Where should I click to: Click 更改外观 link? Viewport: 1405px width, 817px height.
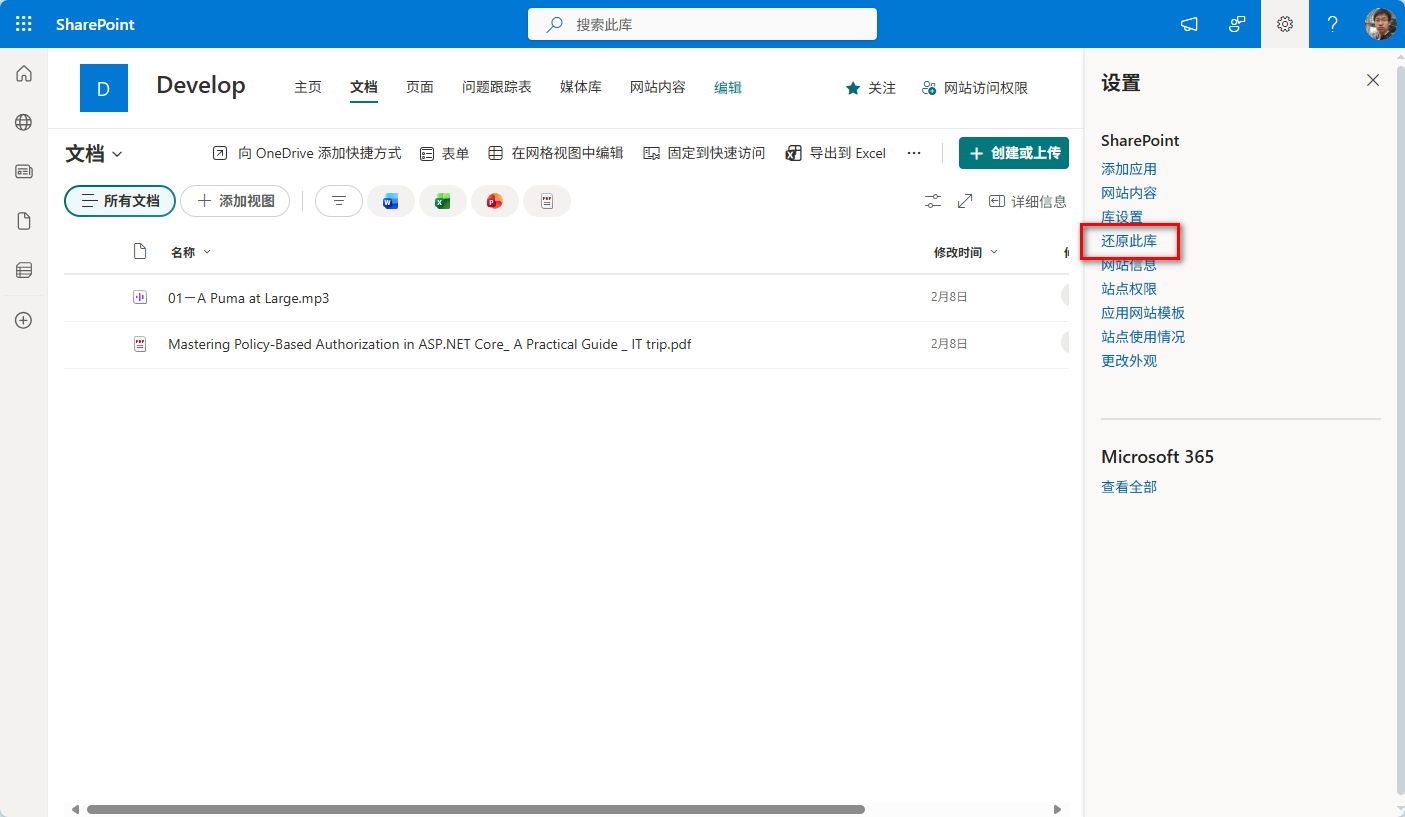(x=1129, y=361)
